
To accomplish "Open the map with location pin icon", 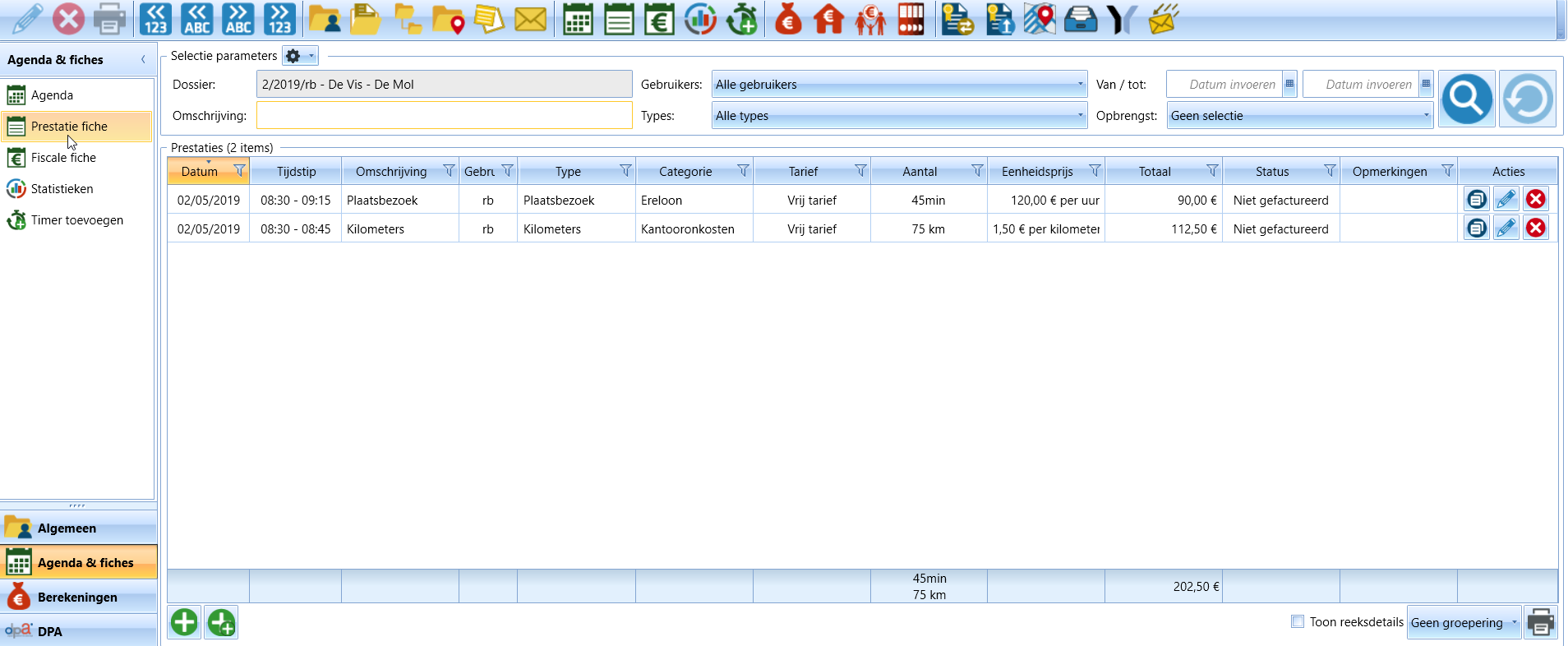I will point(1040,19).
